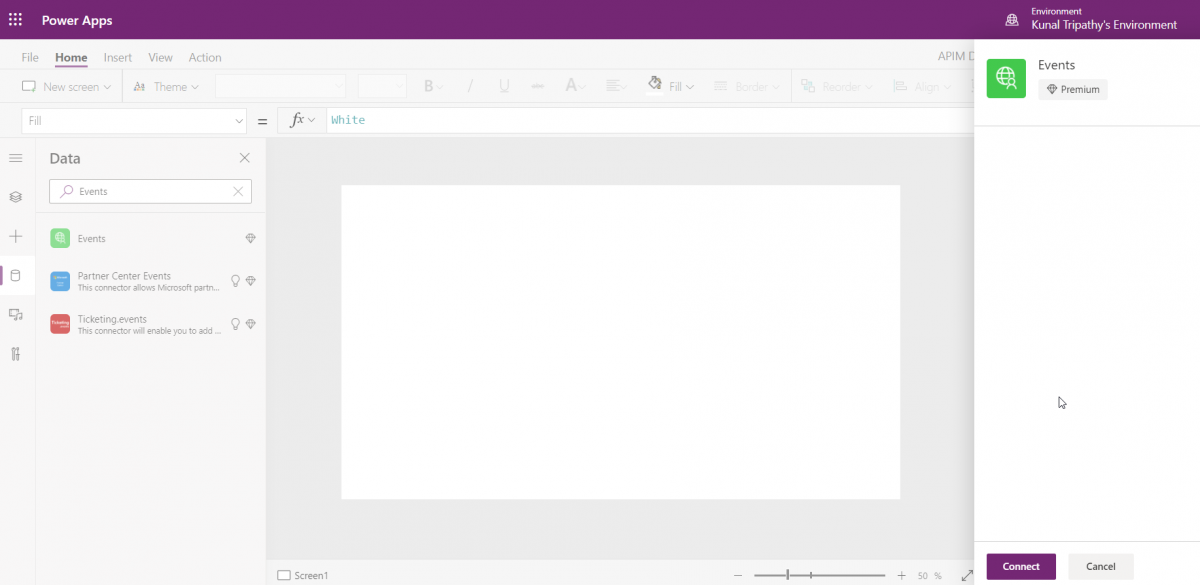
Task: Click the Connect button for Events
Action: 1020,566
